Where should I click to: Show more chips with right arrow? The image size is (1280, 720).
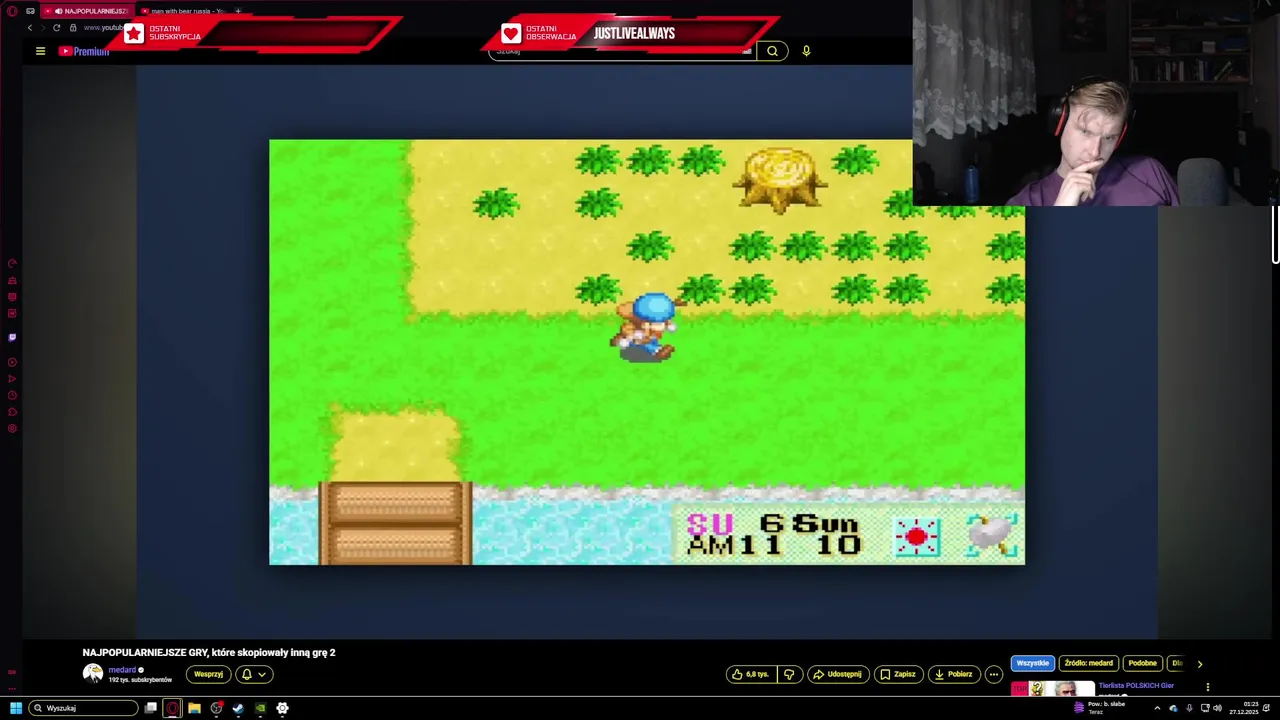1200,663
